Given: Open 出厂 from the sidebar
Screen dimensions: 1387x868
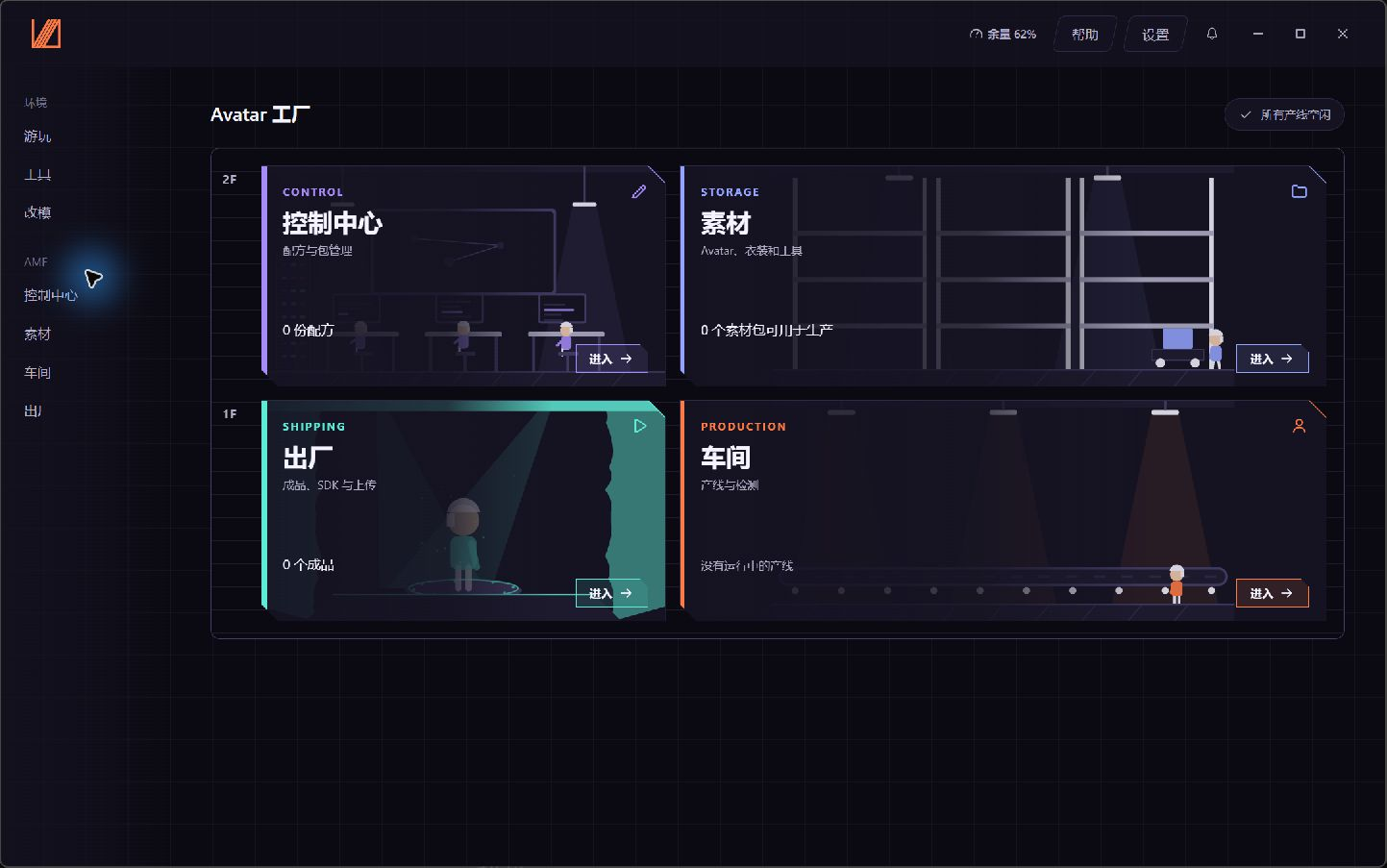Looking at the screenshot, I should [x=33, y=410].
